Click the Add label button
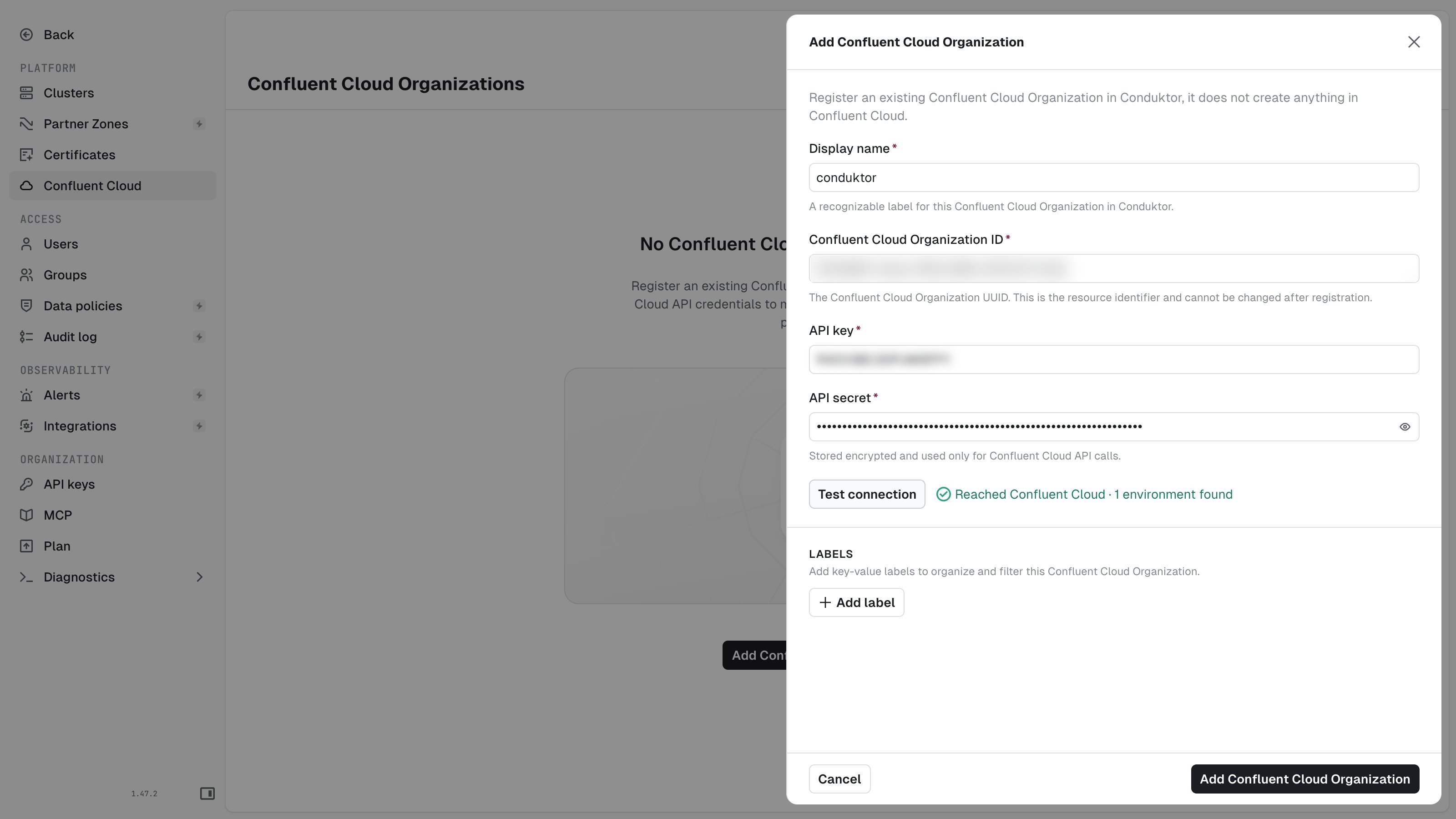This screenshot has width=1456, height=819. 856,602
